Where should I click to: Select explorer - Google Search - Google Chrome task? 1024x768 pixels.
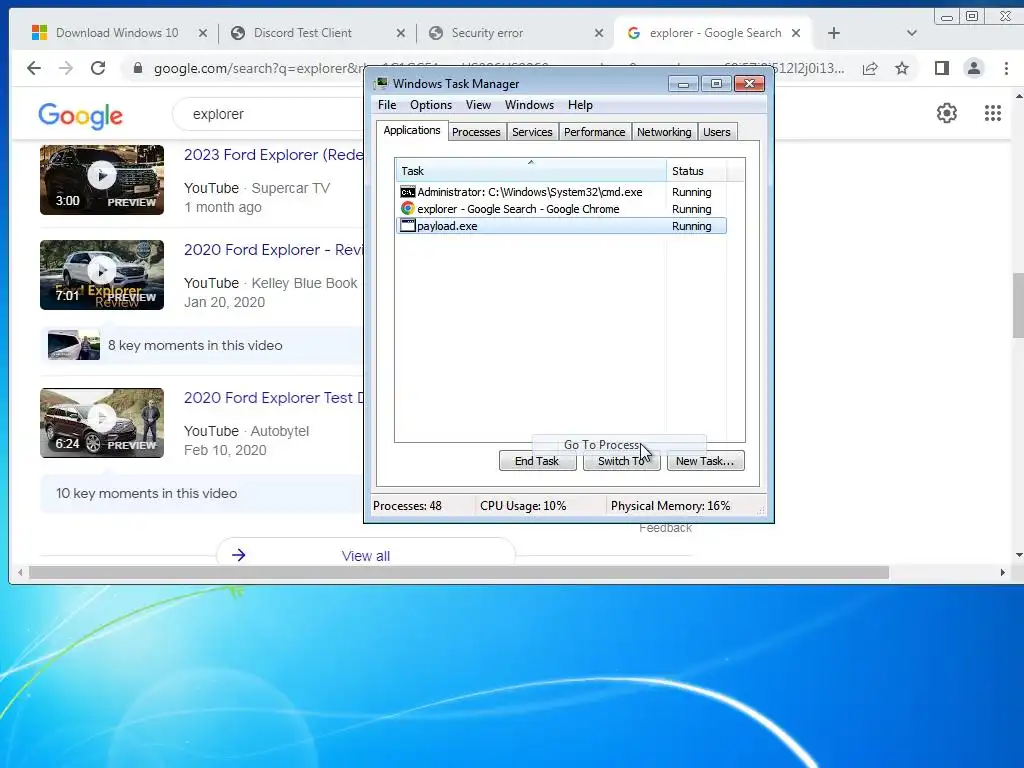click(x=562, y=209)
